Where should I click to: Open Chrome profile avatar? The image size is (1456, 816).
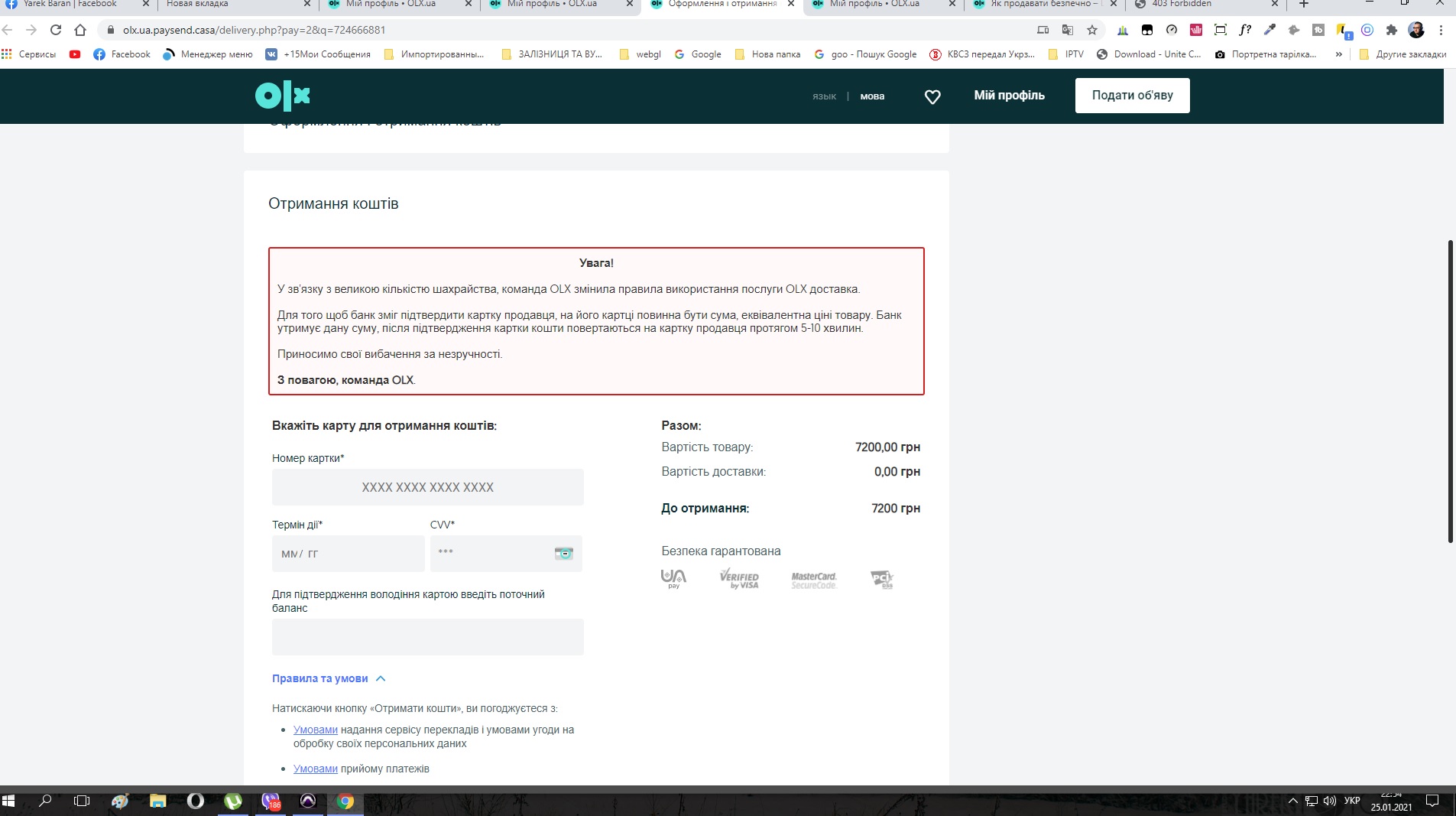click(x=1416, y=30)
